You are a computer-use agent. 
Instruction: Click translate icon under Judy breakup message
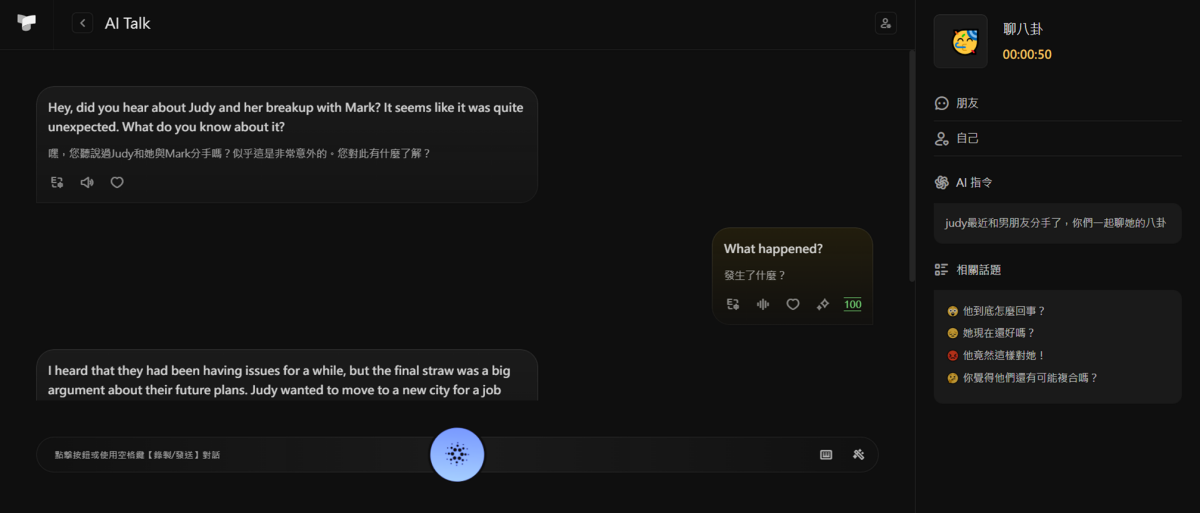tap(58, 182)
